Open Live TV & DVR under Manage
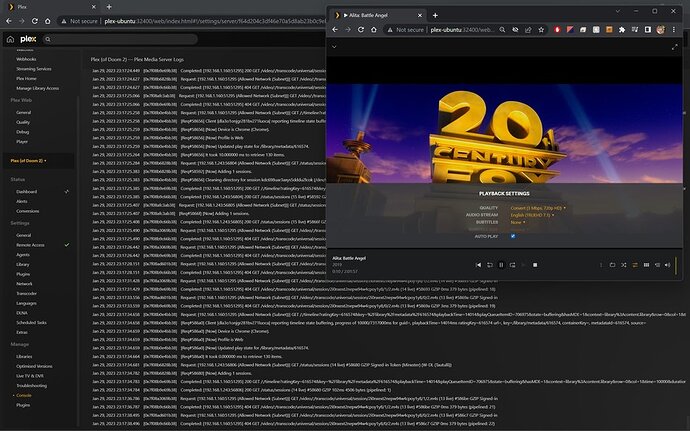The image size is (690, 431). tap(29, 376)
